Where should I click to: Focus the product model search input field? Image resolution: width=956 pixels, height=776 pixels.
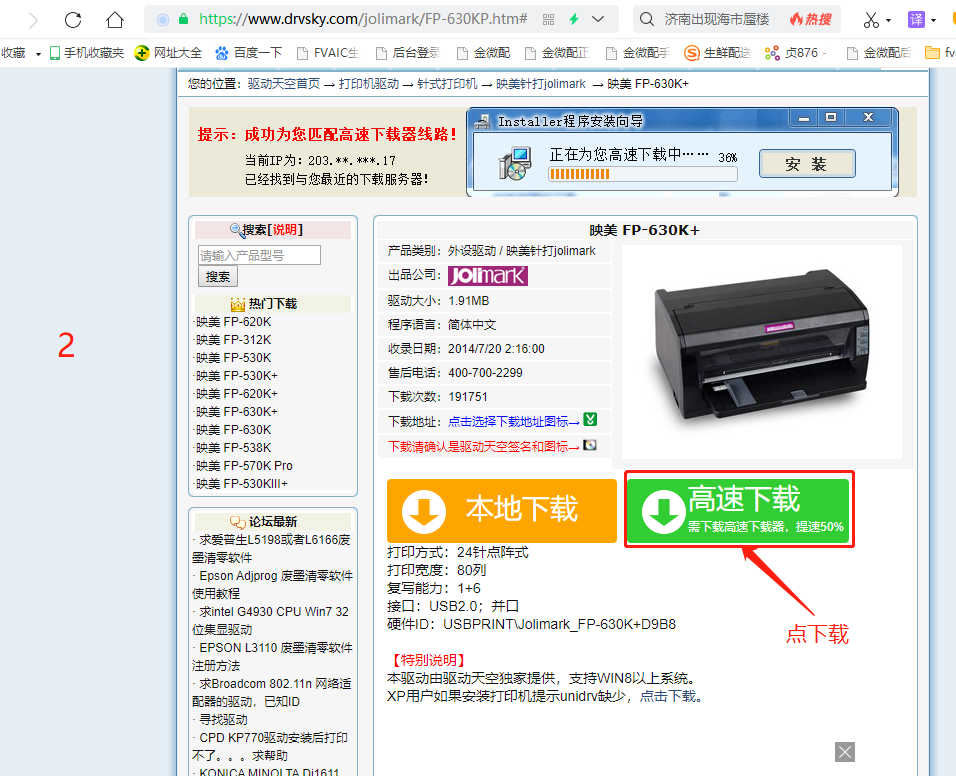point(259,255)
